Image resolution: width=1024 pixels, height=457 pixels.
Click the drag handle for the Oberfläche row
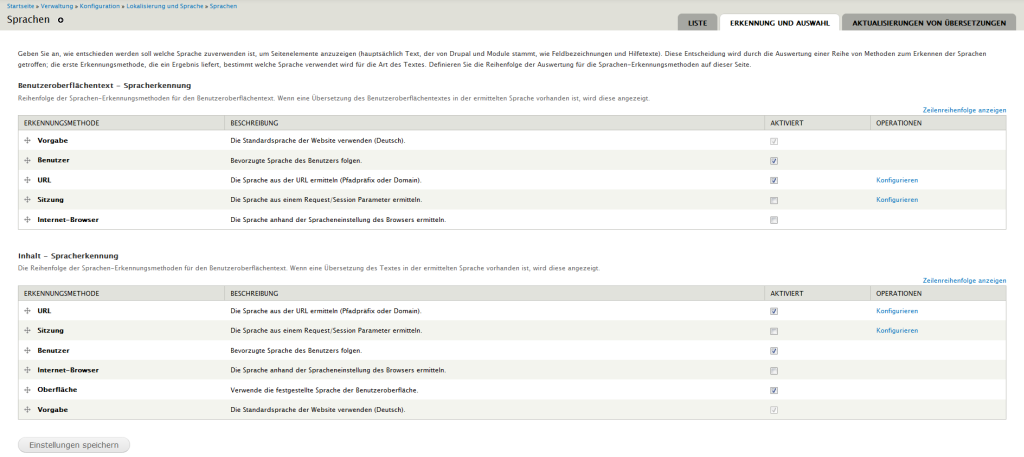click(x=27, y=389)
